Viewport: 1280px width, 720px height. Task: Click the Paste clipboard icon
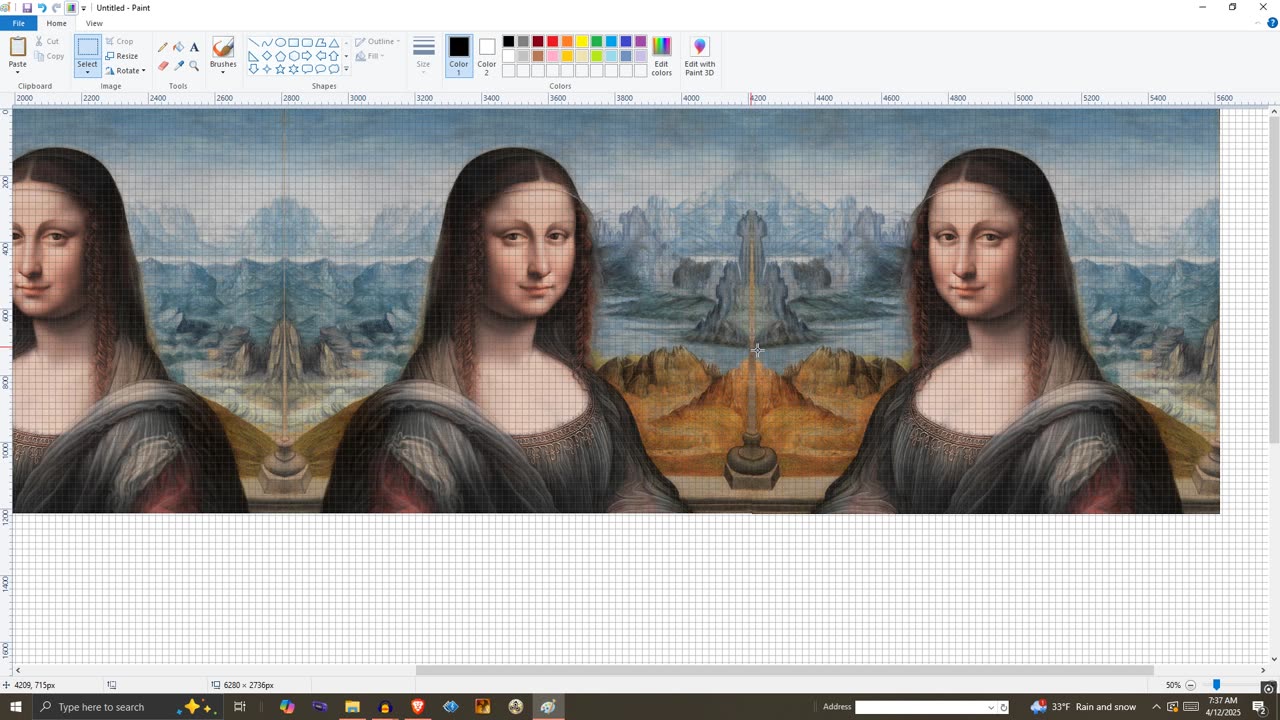[18, 47]
